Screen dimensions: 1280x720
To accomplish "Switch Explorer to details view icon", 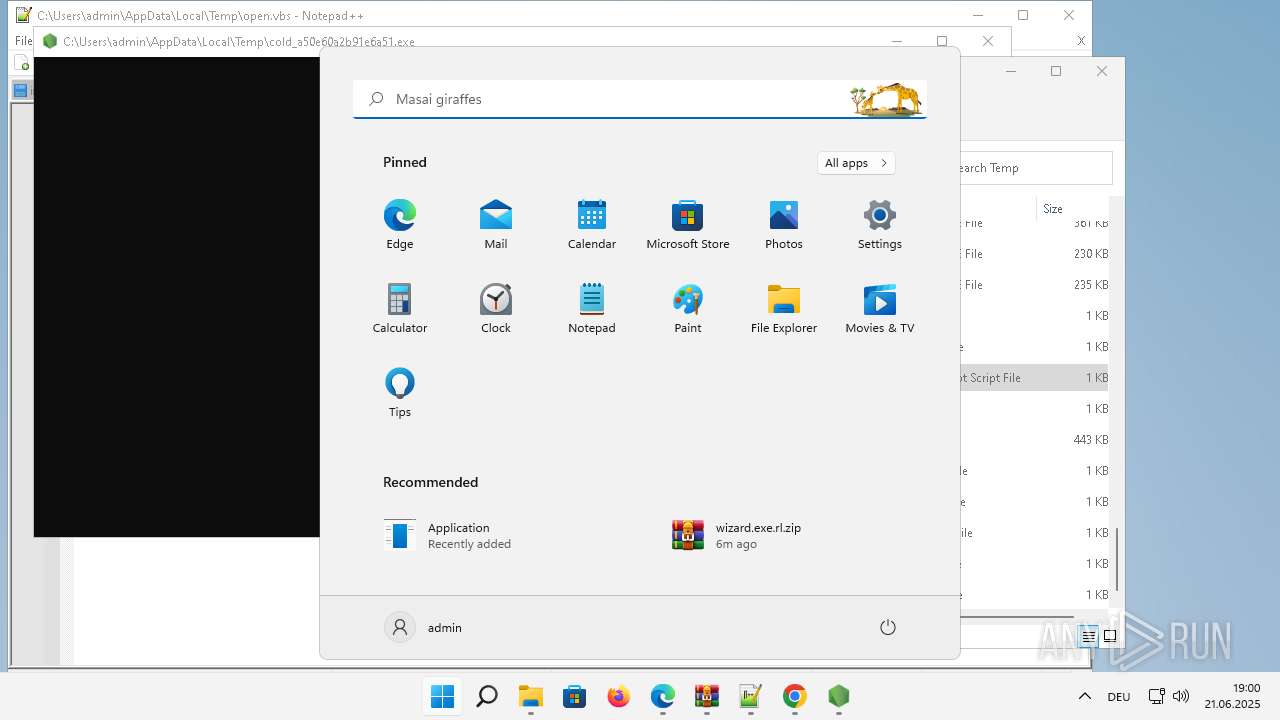I will click(x=1089, y=636).
